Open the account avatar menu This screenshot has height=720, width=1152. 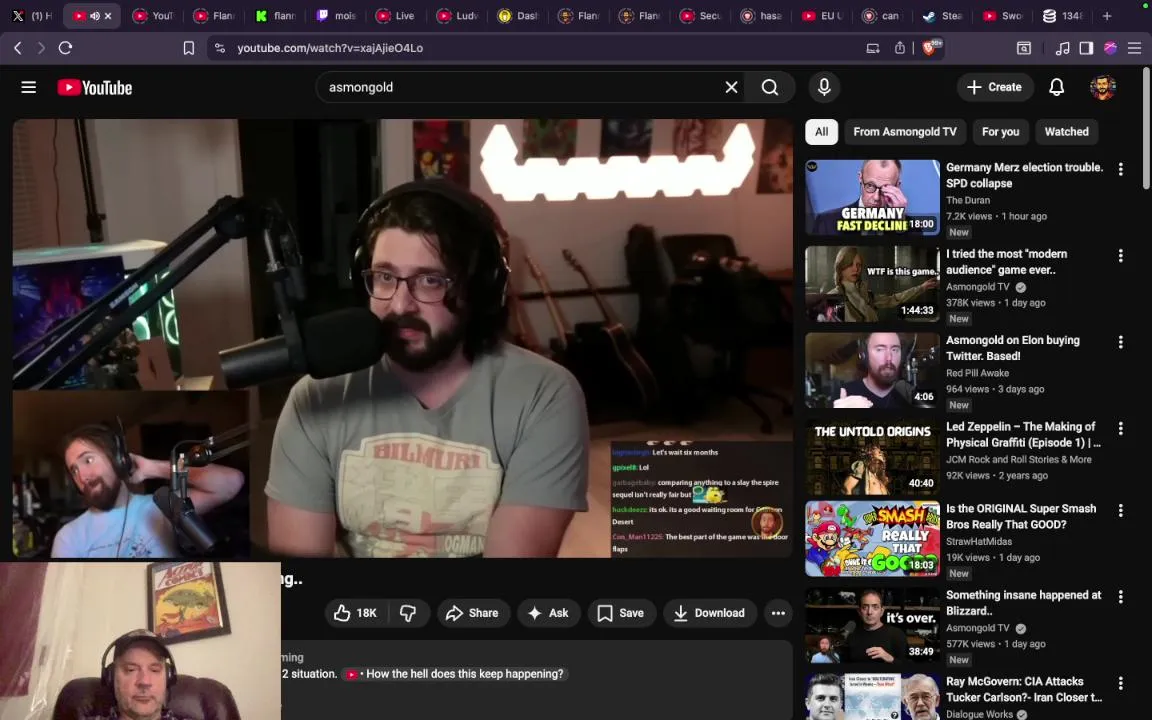pos(1103,87)
